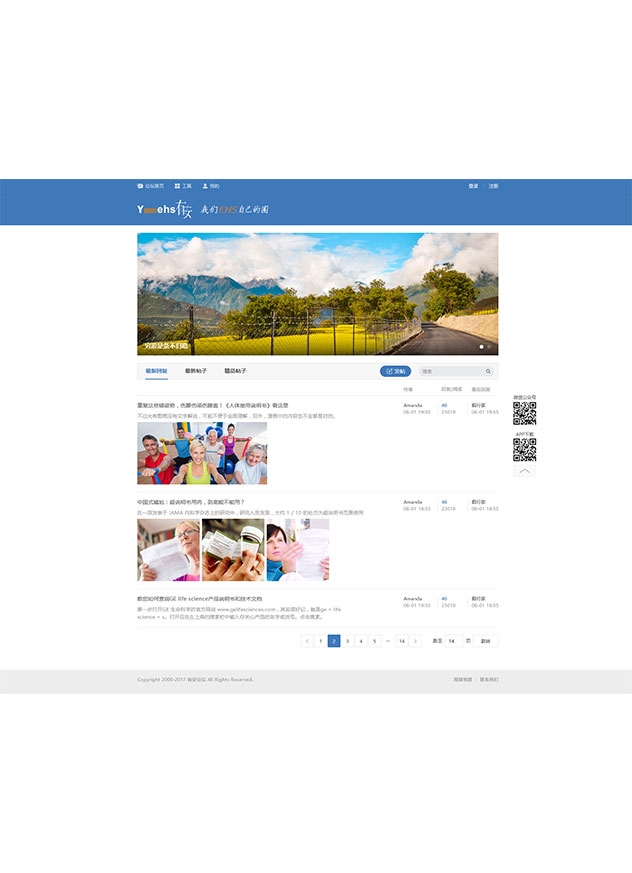Go to page 1 in pagination
Screen dimensions: 632x873
coord(321,641)
